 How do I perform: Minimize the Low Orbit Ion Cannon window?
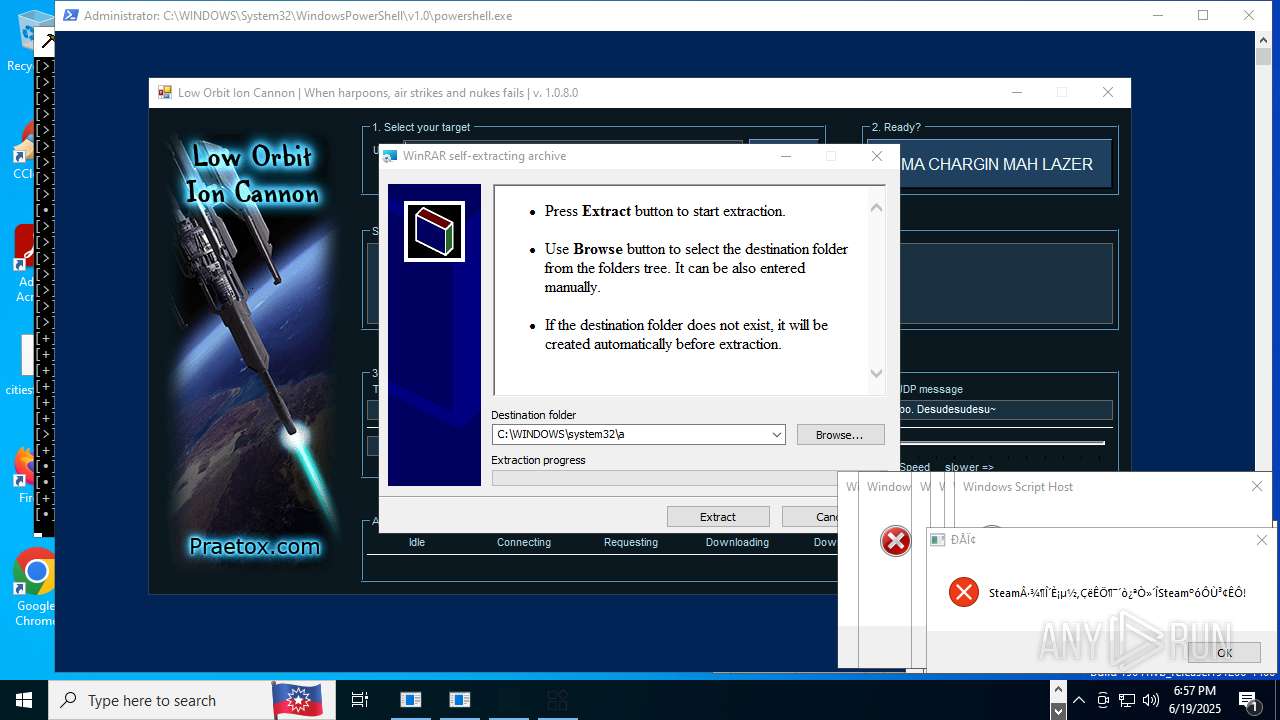coord(1017,93)
